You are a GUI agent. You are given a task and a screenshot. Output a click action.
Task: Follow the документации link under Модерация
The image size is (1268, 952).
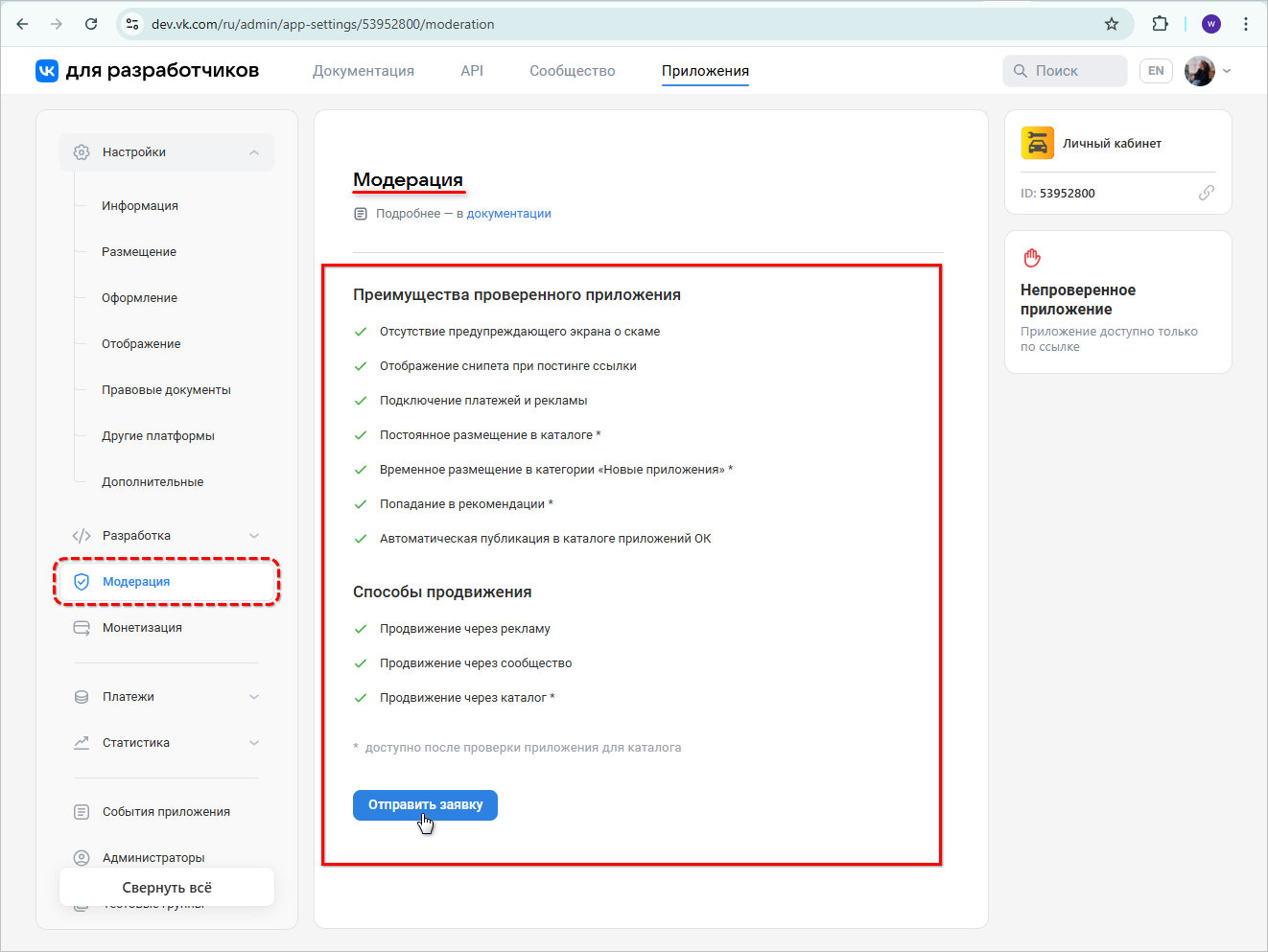click(509, 213)
